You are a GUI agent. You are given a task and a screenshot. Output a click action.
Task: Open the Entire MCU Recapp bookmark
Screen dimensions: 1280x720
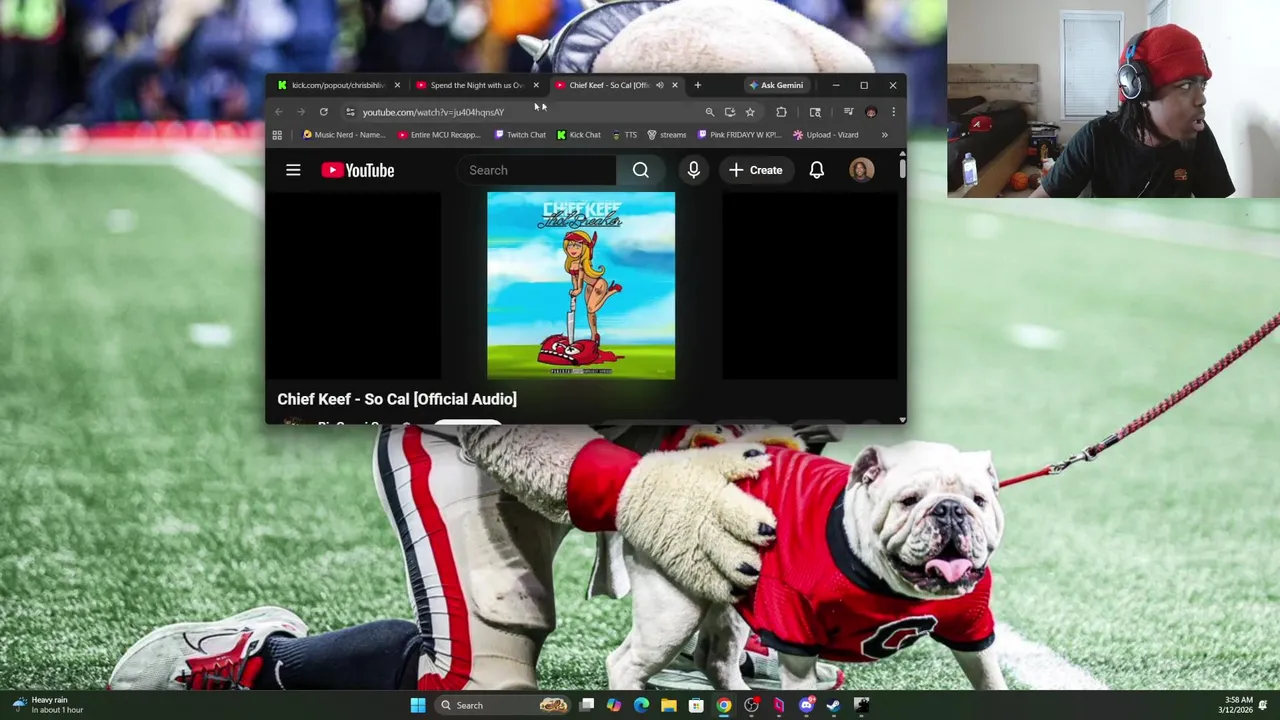(x=439, y=135)
